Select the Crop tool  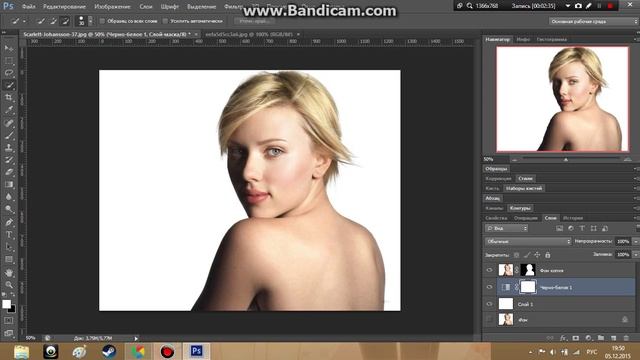pos(9,98)
